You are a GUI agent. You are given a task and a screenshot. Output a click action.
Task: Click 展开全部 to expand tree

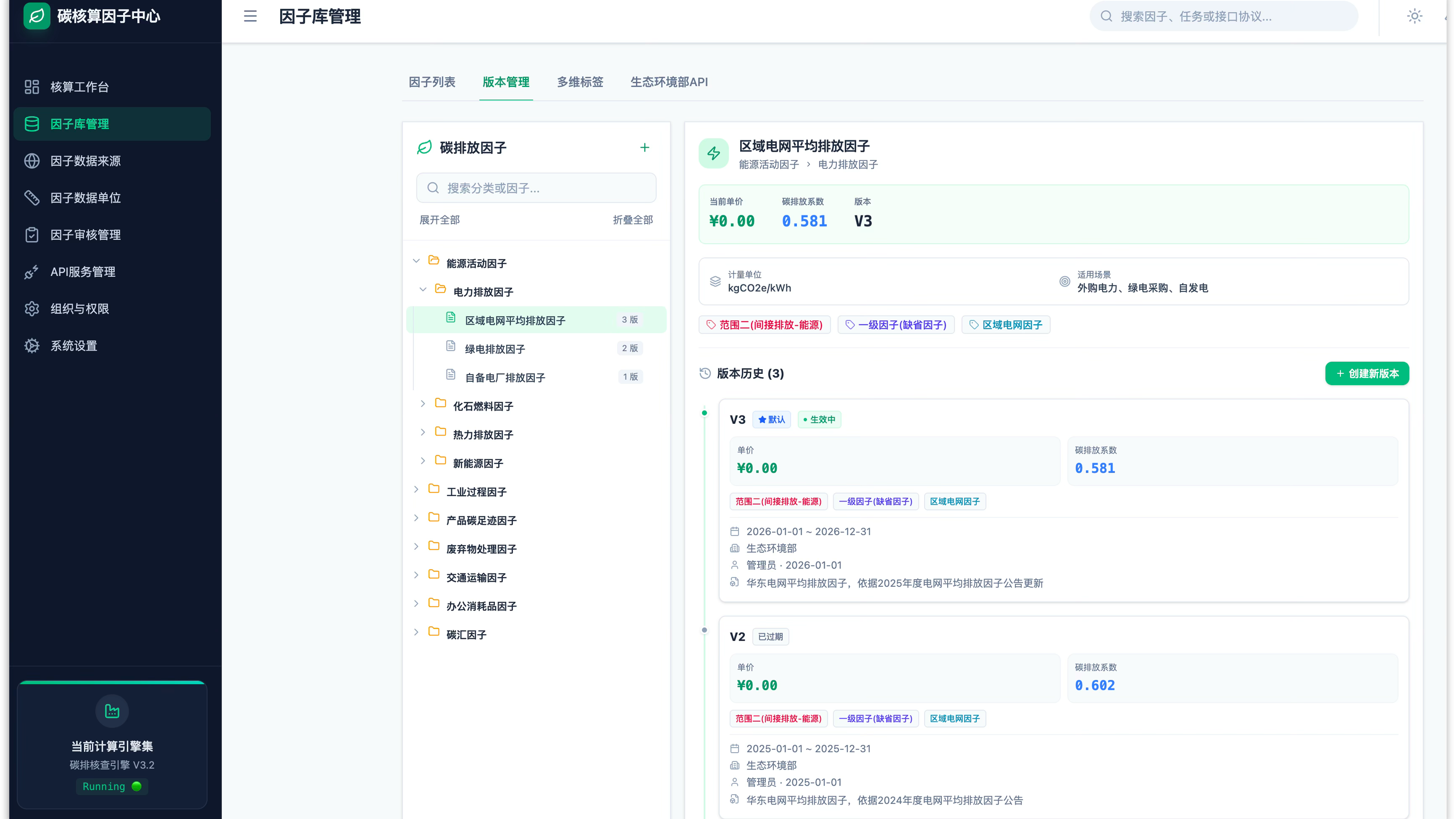coord(439,220)
